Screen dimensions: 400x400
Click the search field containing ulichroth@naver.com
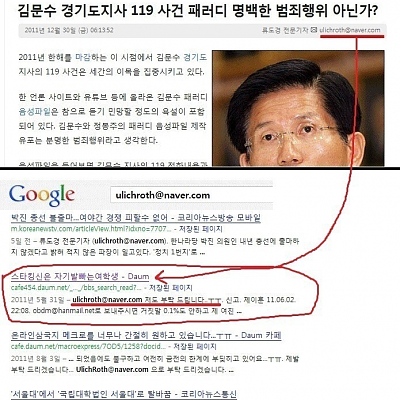click(x=192, y=195)
